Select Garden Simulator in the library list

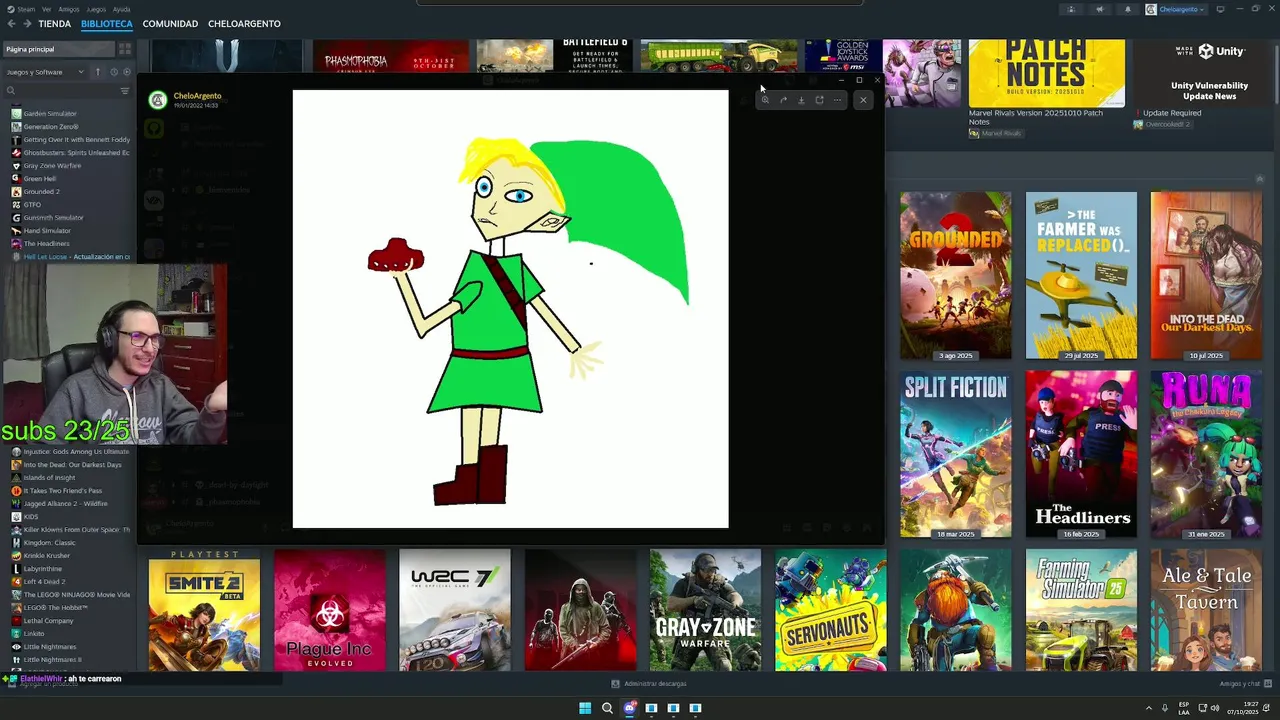click(x=50, y=114)
